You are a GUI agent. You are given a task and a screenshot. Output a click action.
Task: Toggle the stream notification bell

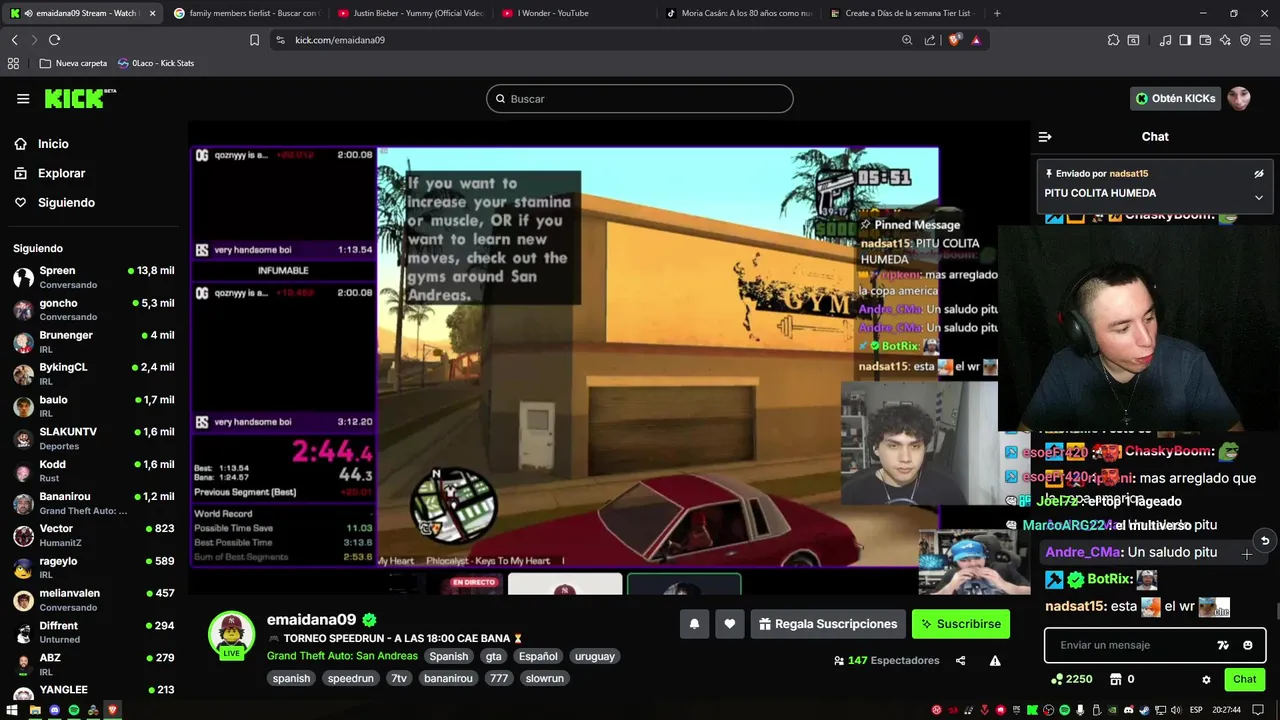point(694,624)
